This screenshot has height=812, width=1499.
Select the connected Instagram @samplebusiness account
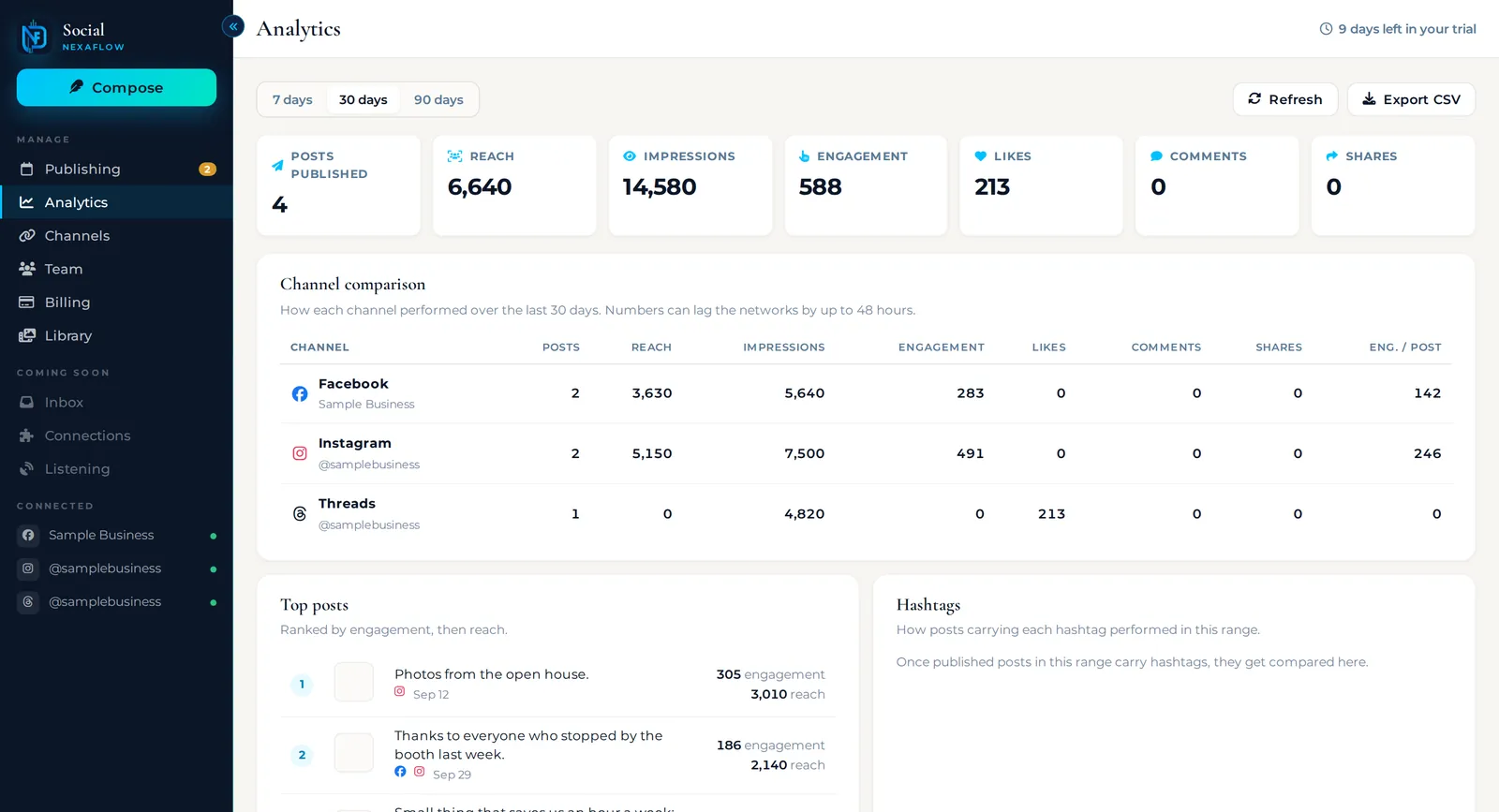[x=116, y=568]
